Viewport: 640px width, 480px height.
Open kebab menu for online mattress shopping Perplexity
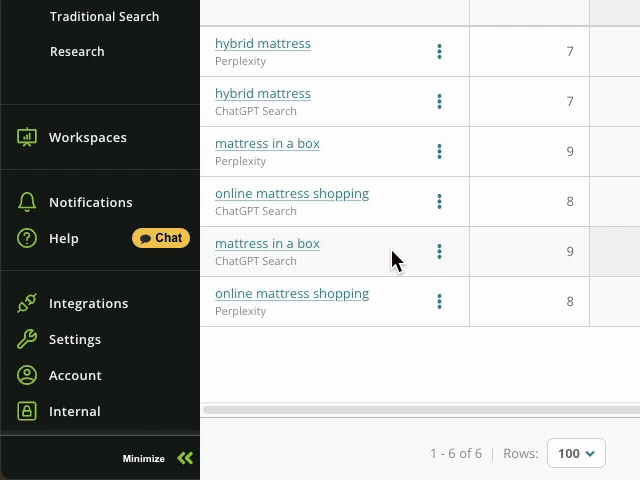[439, 302]
